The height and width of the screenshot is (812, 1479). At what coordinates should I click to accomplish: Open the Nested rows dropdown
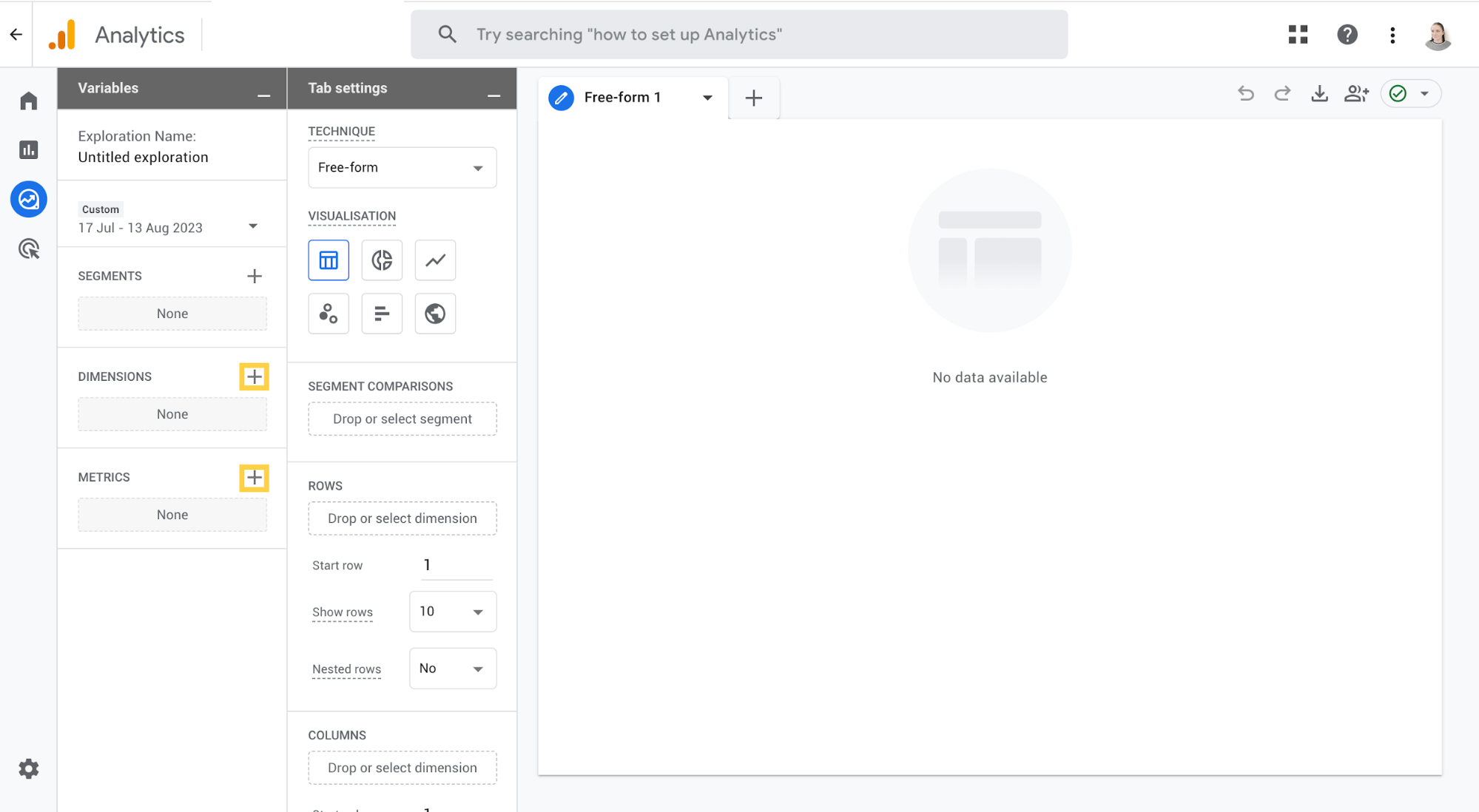click(x=452, y=669)
